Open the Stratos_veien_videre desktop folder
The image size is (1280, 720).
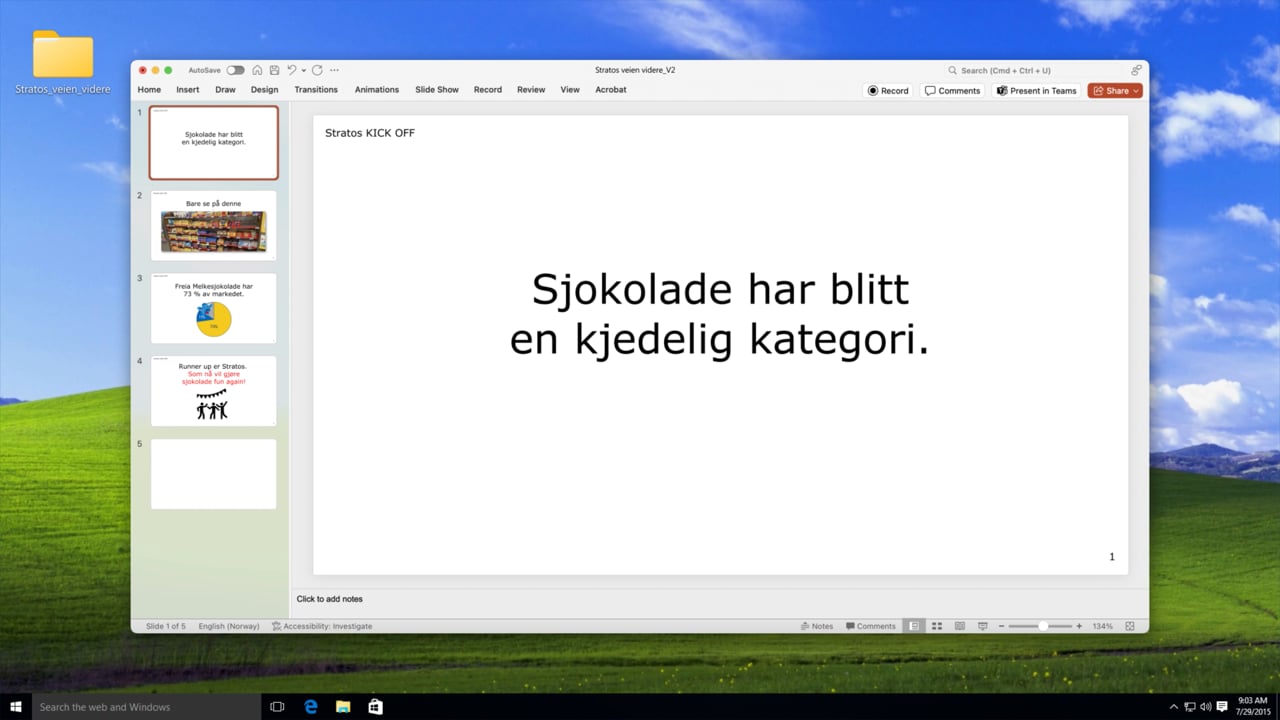click(x=63, y=62)
